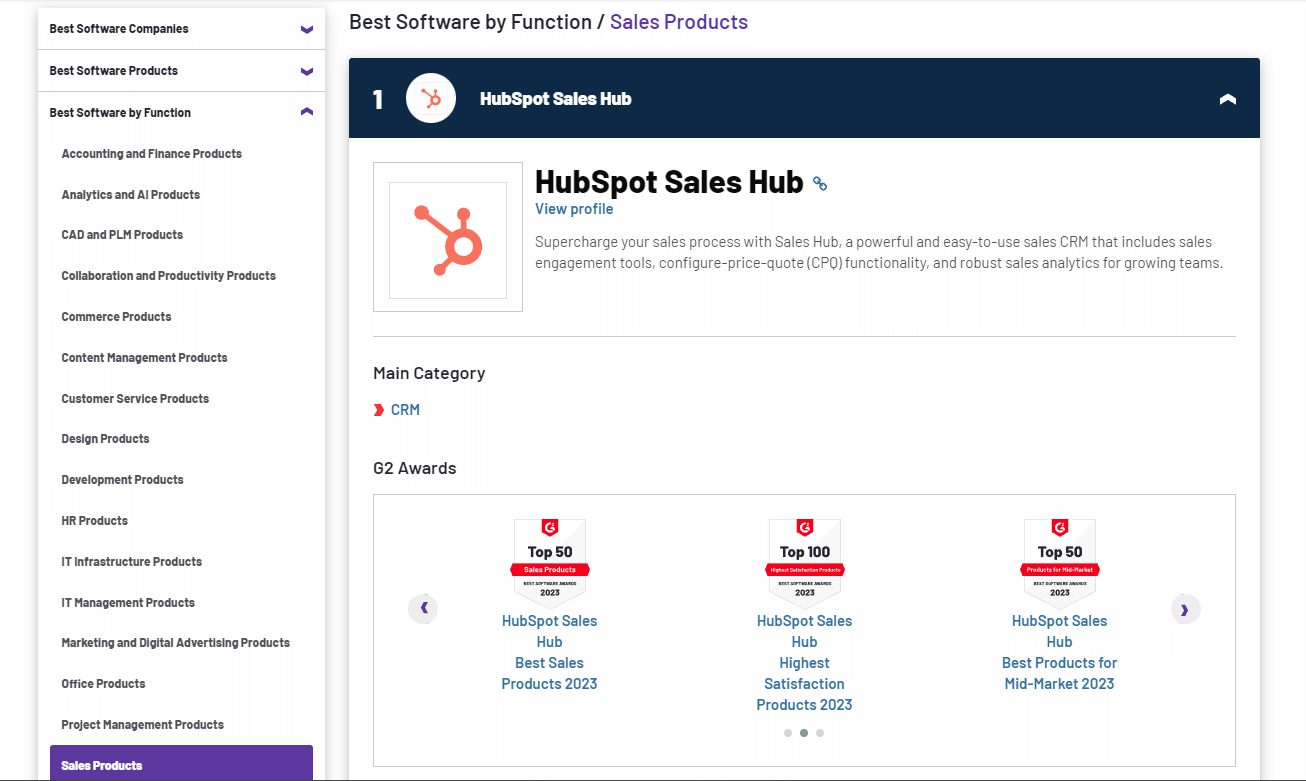Image resolution: width=1306 pixels, height=781 pixels.
Task: Click the G2 Awards heading
Action: [415, 468]
